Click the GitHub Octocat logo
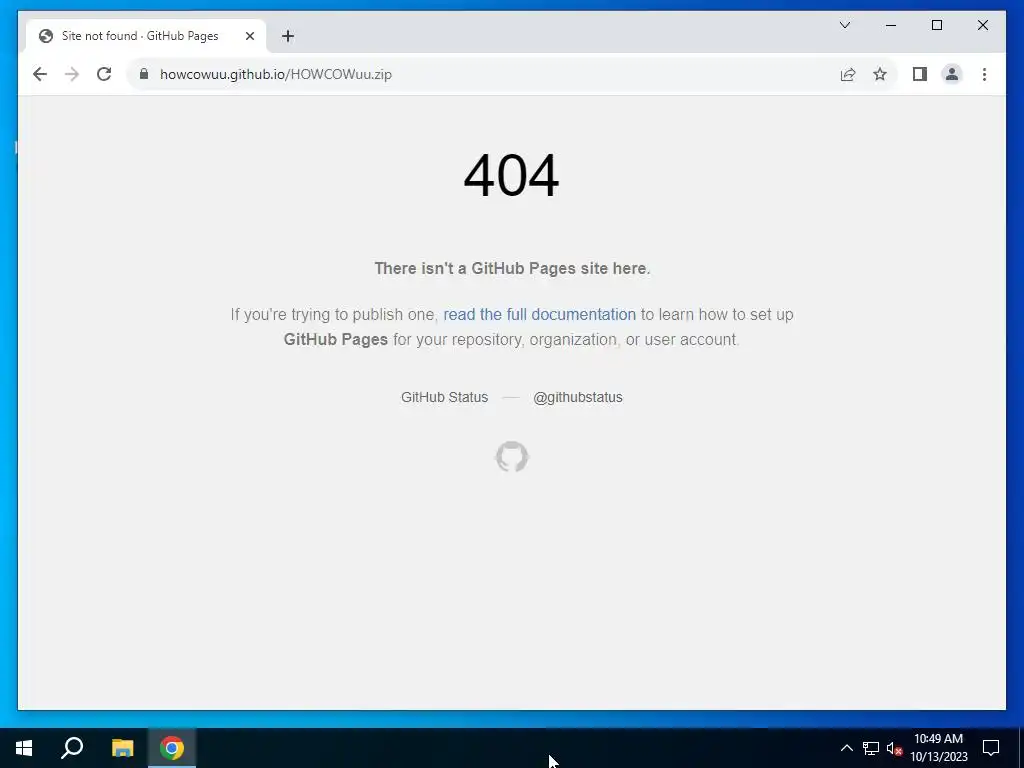Viewport: 1024px width, 768px height. 512,456
